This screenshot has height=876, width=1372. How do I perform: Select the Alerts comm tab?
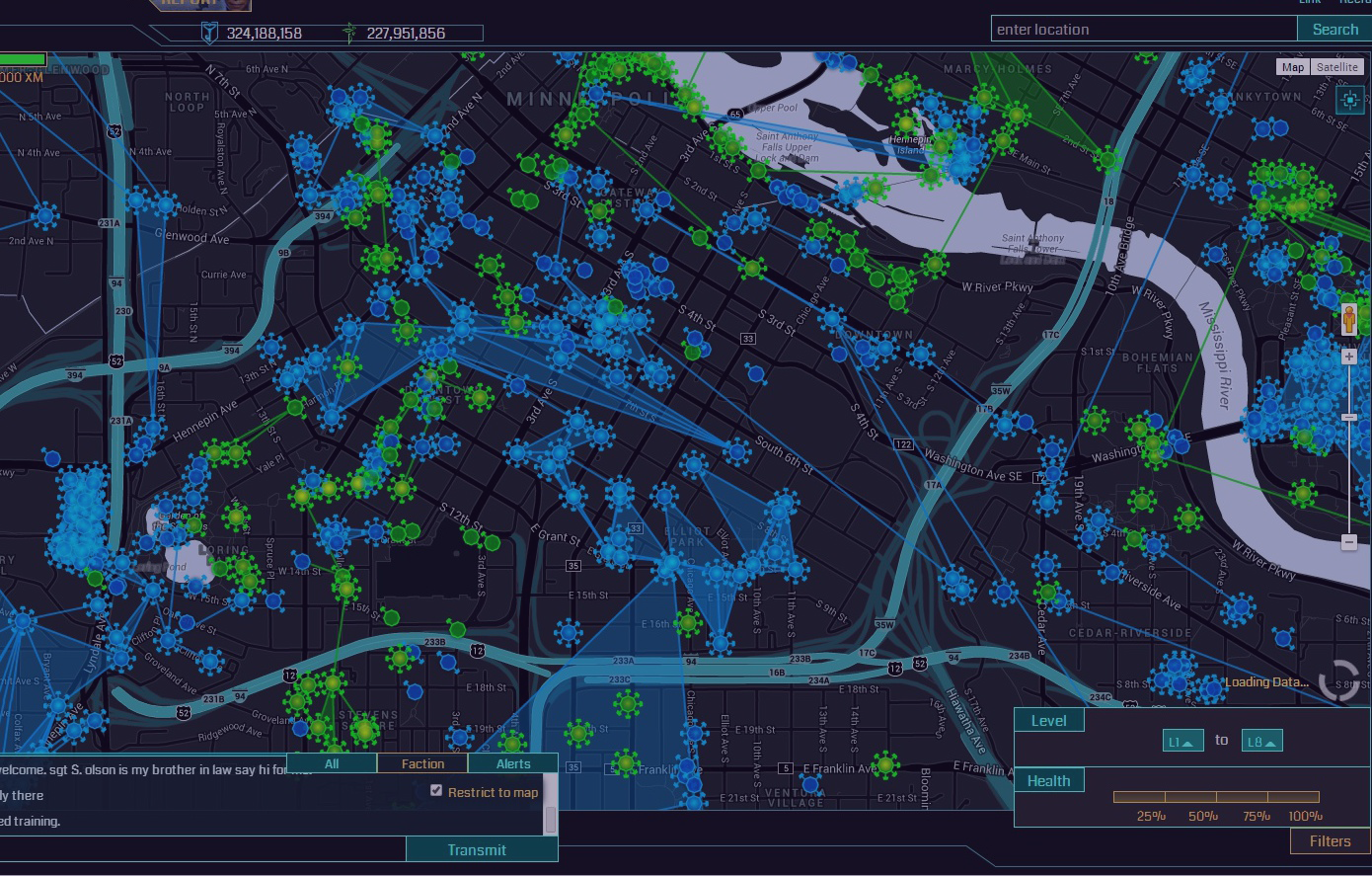point(513,763)
